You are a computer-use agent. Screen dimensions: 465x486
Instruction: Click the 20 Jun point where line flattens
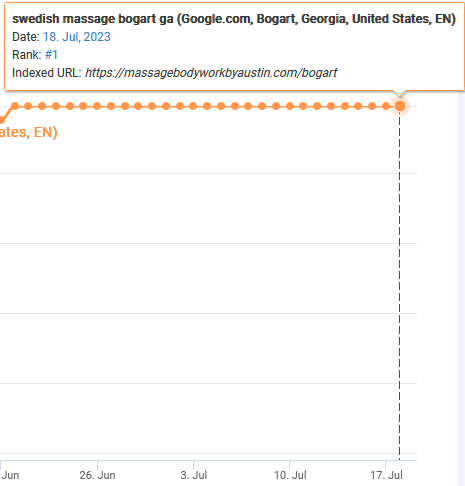[15, 106]
